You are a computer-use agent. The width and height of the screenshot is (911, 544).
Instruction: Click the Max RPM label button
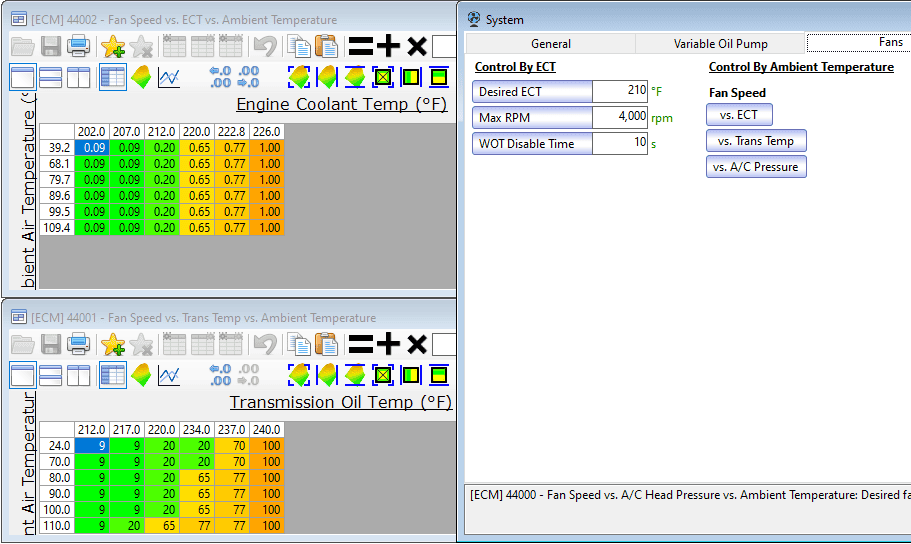532,117
